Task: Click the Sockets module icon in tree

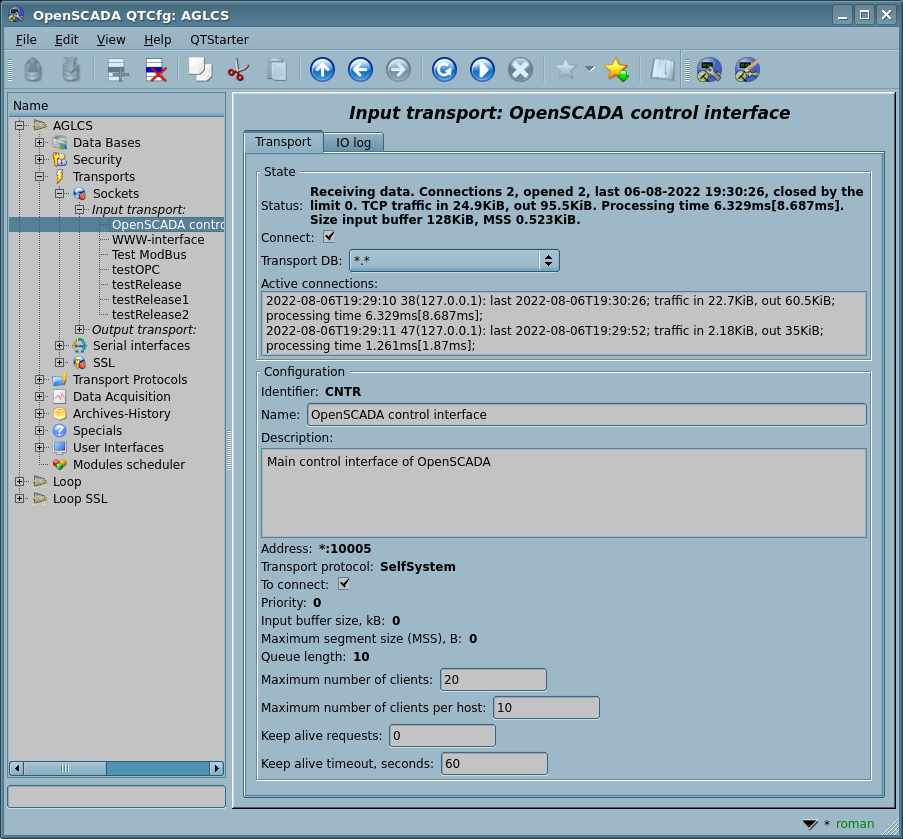Action: 79,193
